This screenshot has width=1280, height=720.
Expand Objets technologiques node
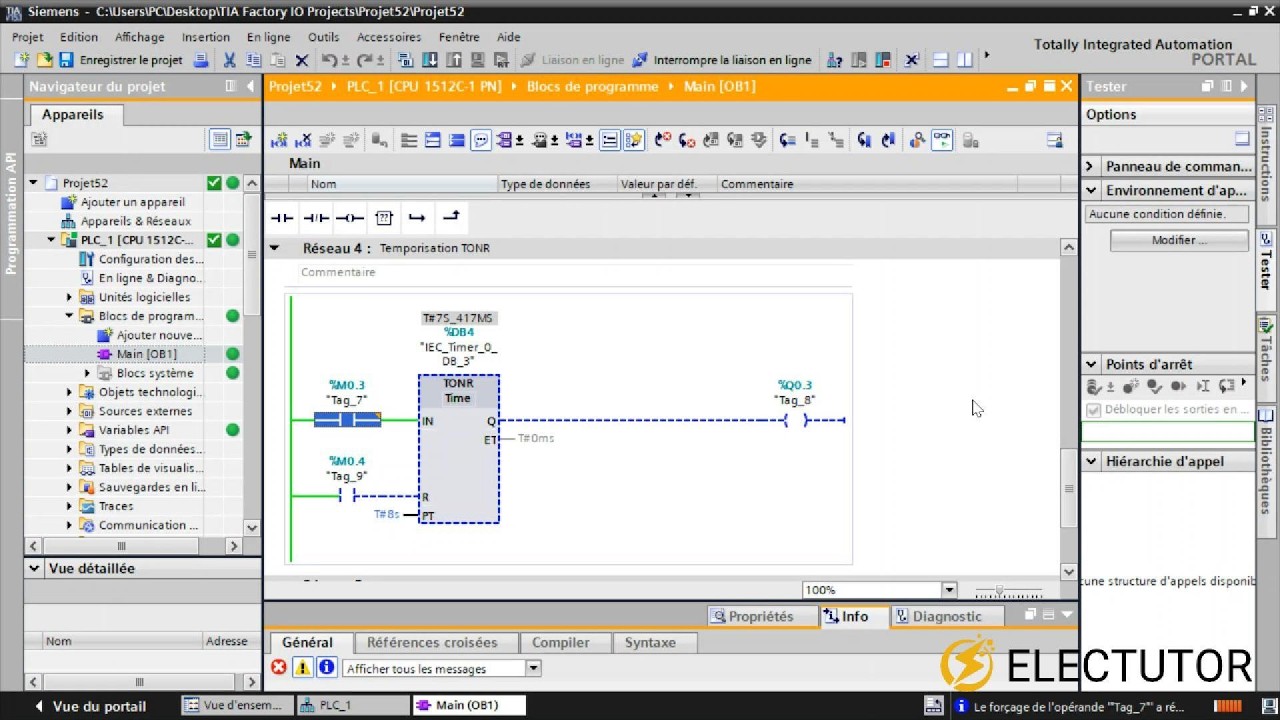(70, 392)
